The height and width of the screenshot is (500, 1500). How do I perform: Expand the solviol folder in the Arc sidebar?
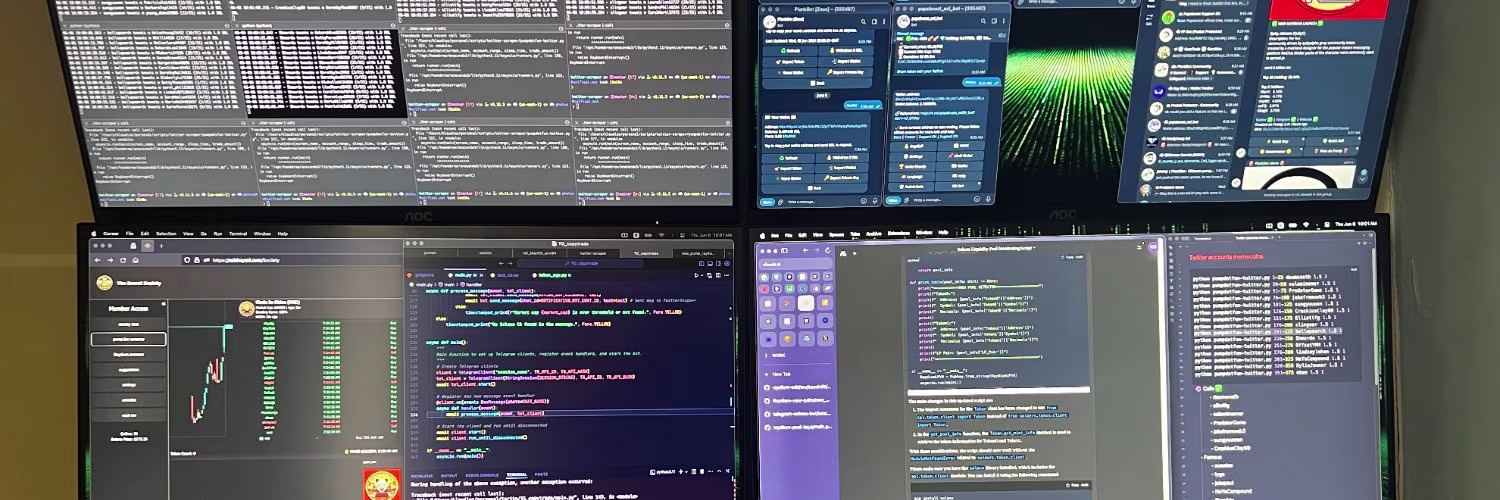[x=778, y=355]
